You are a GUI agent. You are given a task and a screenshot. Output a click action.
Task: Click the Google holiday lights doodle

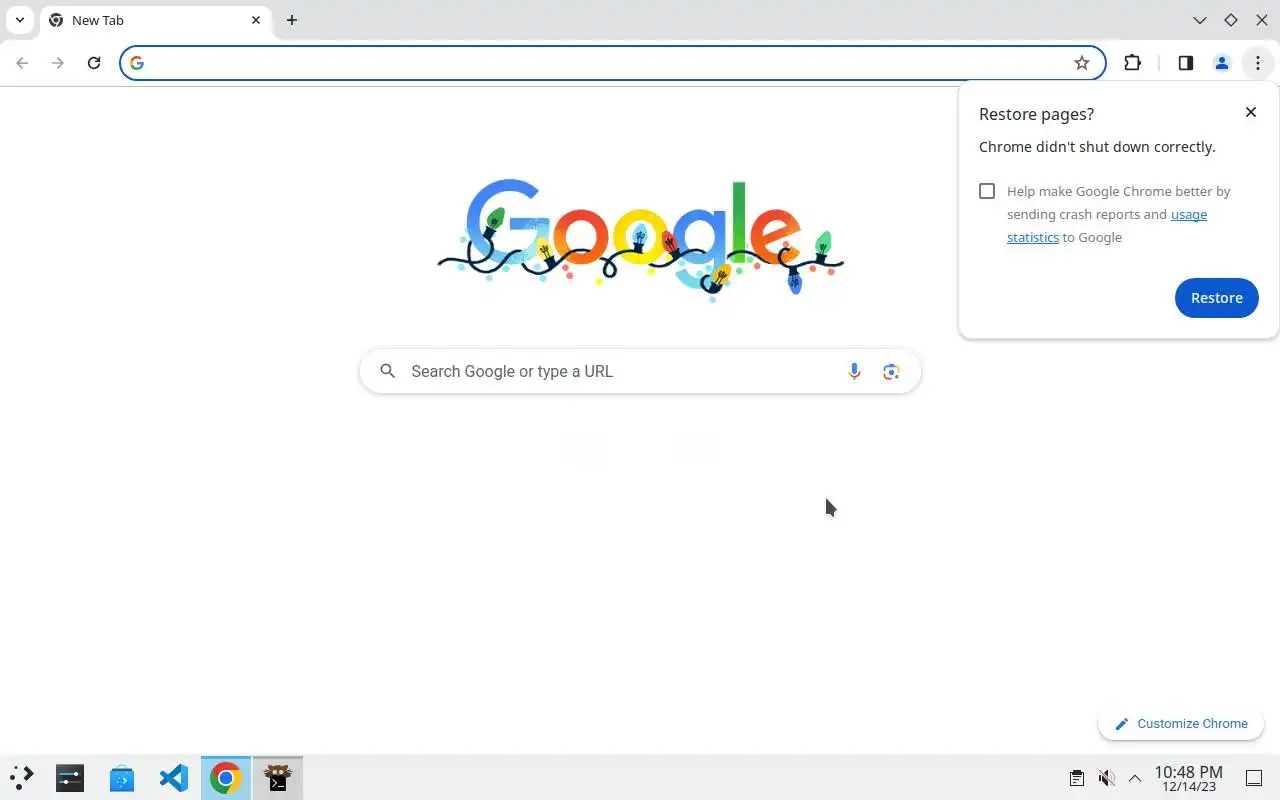[640, 238]
